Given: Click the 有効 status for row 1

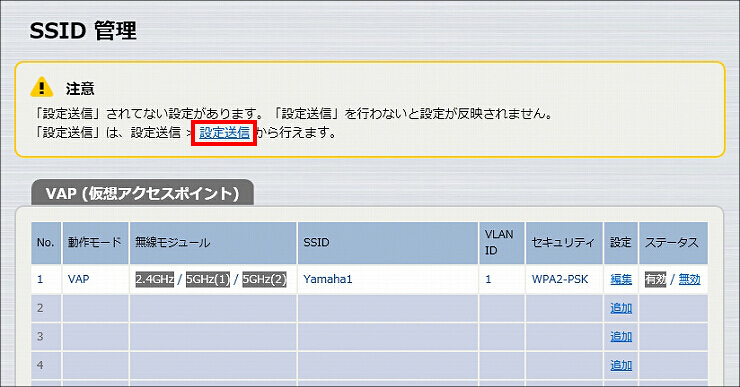Looking at the screenshot, I should 656,279.
